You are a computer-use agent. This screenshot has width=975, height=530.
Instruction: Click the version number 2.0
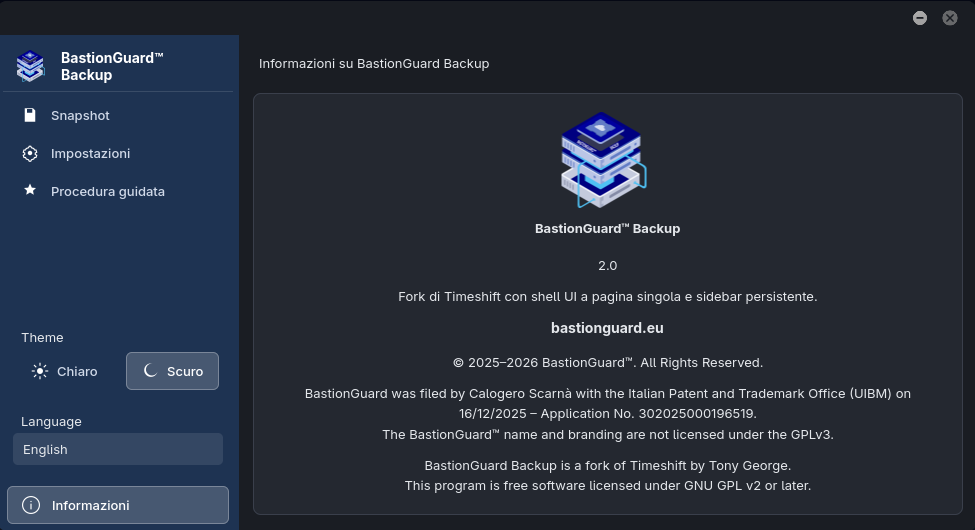[608, 266]
